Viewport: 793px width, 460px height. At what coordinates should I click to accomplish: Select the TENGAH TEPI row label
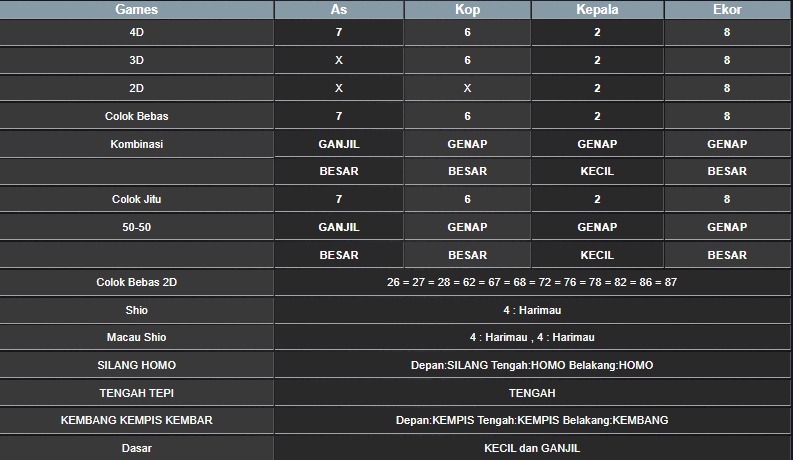tap(136, 393)
